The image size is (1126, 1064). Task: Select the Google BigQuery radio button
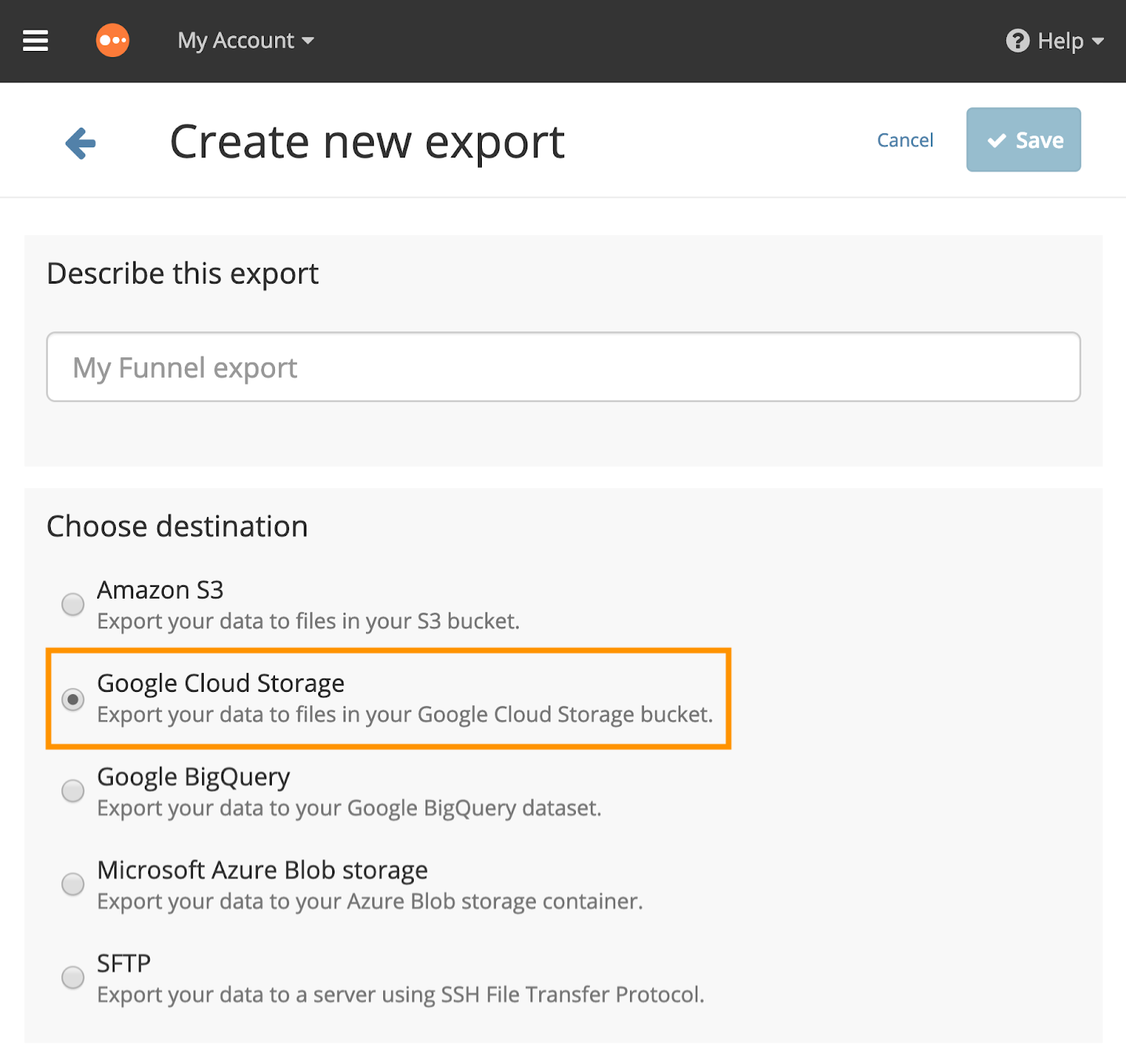click(x=73, y=791)
